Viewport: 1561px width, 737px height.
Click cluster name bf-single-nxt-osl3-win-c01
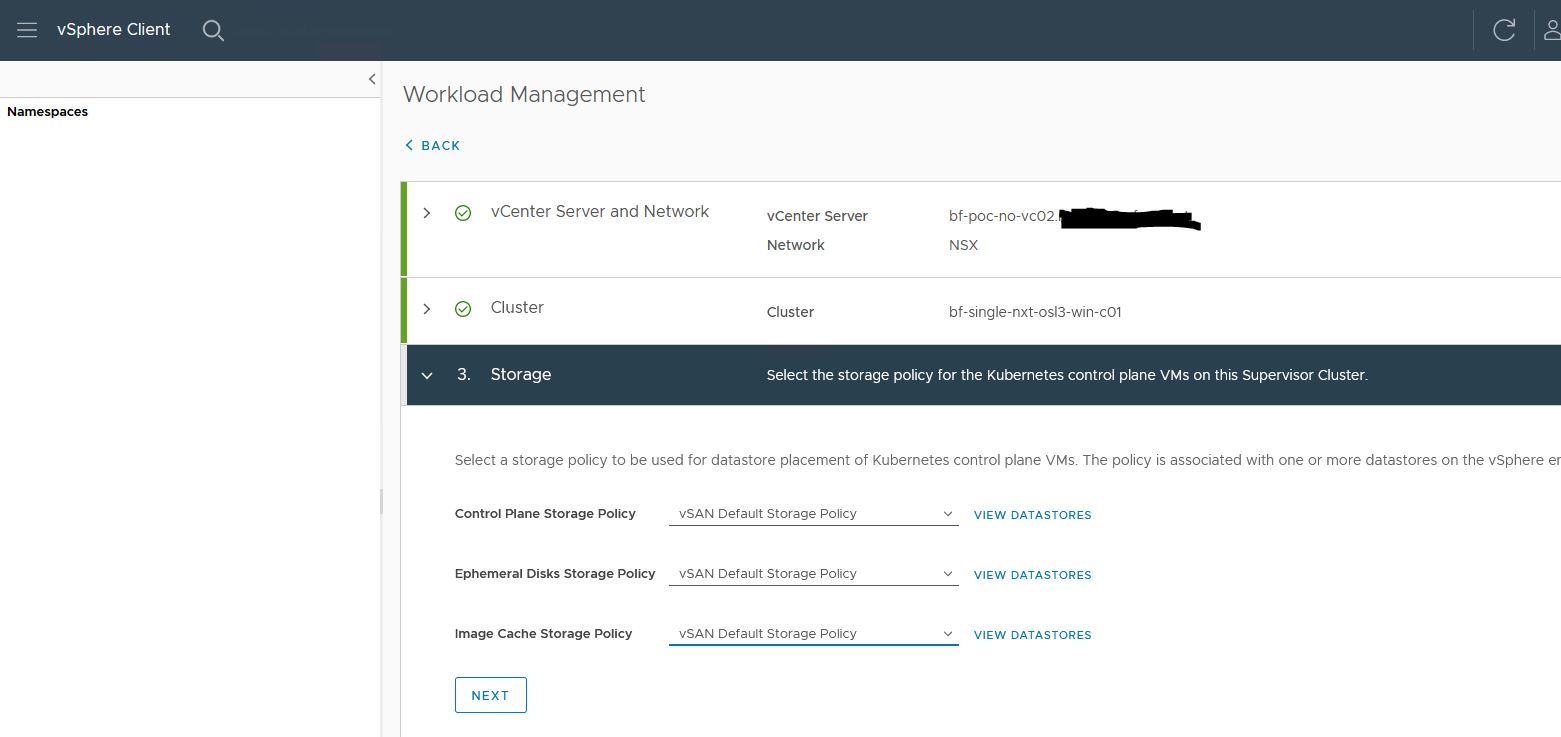coord(1035,312)
